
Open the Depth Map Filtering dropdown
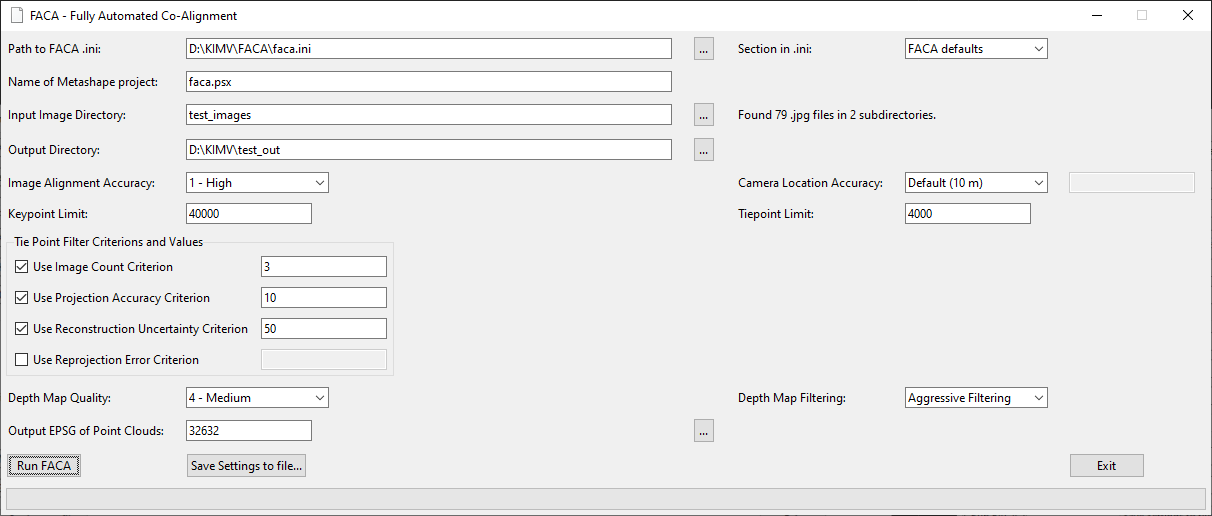click(x=976, y=398)
